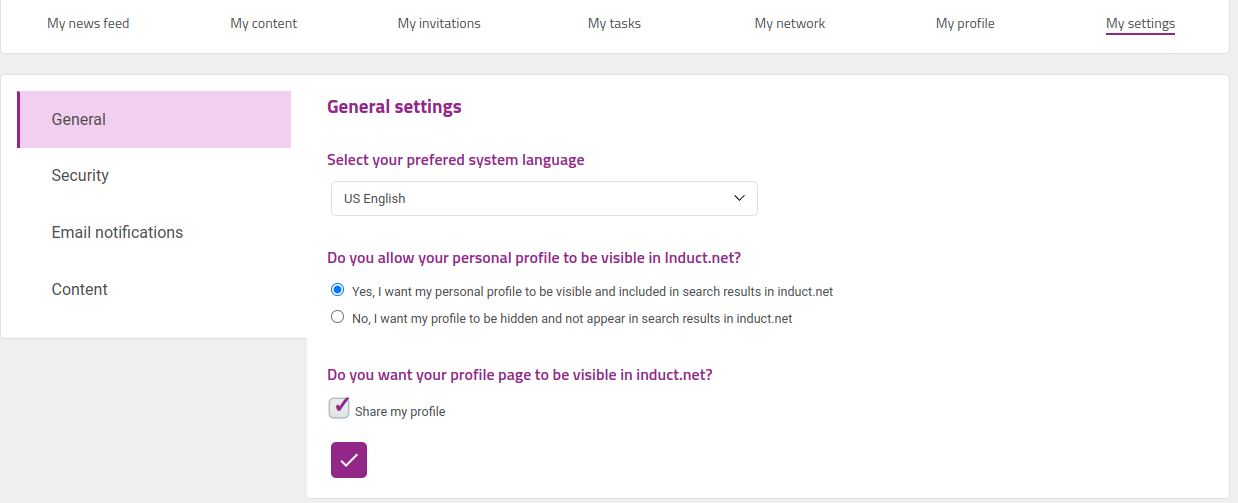1238x503 pixels.
Task: Navigate to the My network tab
Action: 790,23
